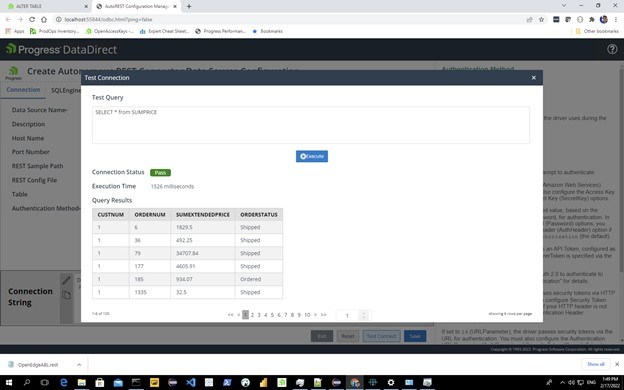Viewport: 624px width, 390px height.
Task: Increment the page number spinner
Action: tap(363, 313)
